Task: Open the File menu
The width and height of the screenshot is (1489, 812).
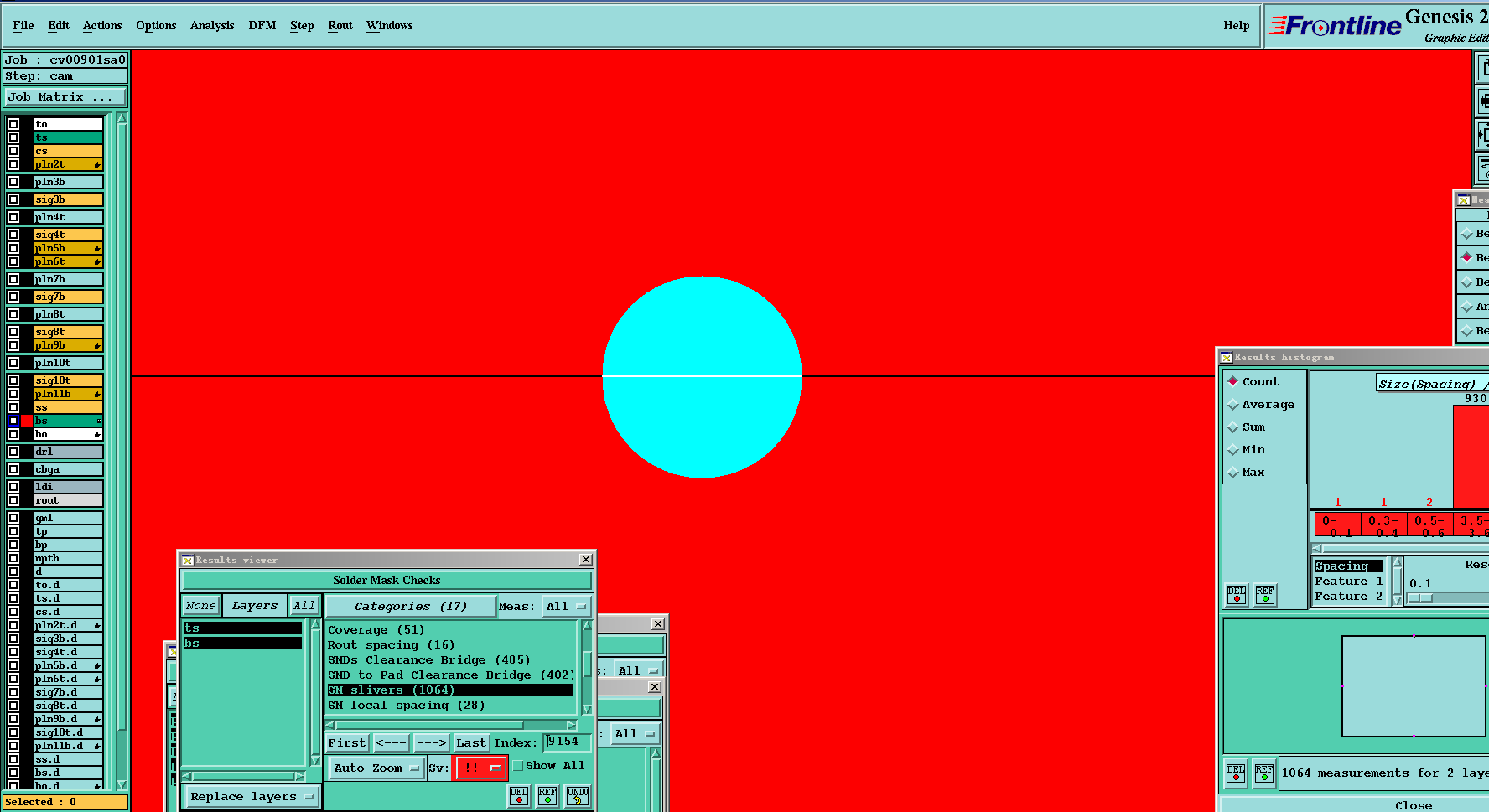Action: coord(23,25)
